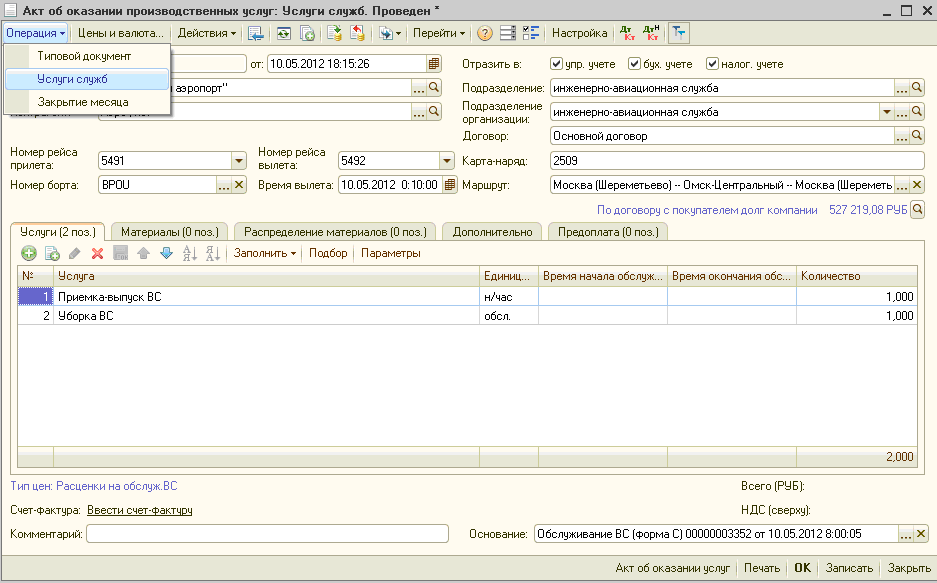Open the calendar picker beside document date
This screenshot has width=937, height=583.
(x=434, y=63)
